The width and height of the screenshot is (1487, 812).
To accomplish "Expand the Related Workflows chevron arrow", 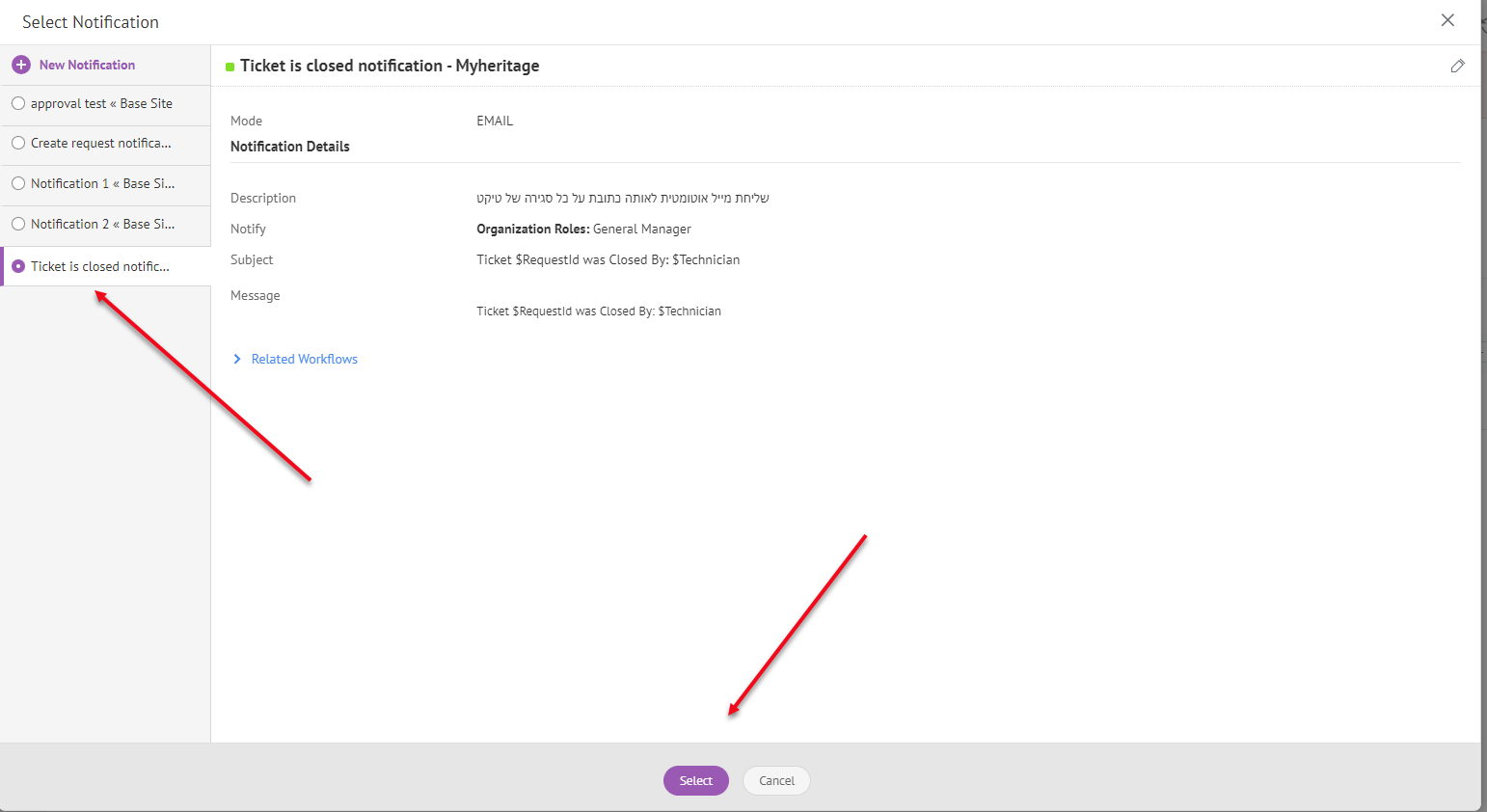I will (237, 359).
